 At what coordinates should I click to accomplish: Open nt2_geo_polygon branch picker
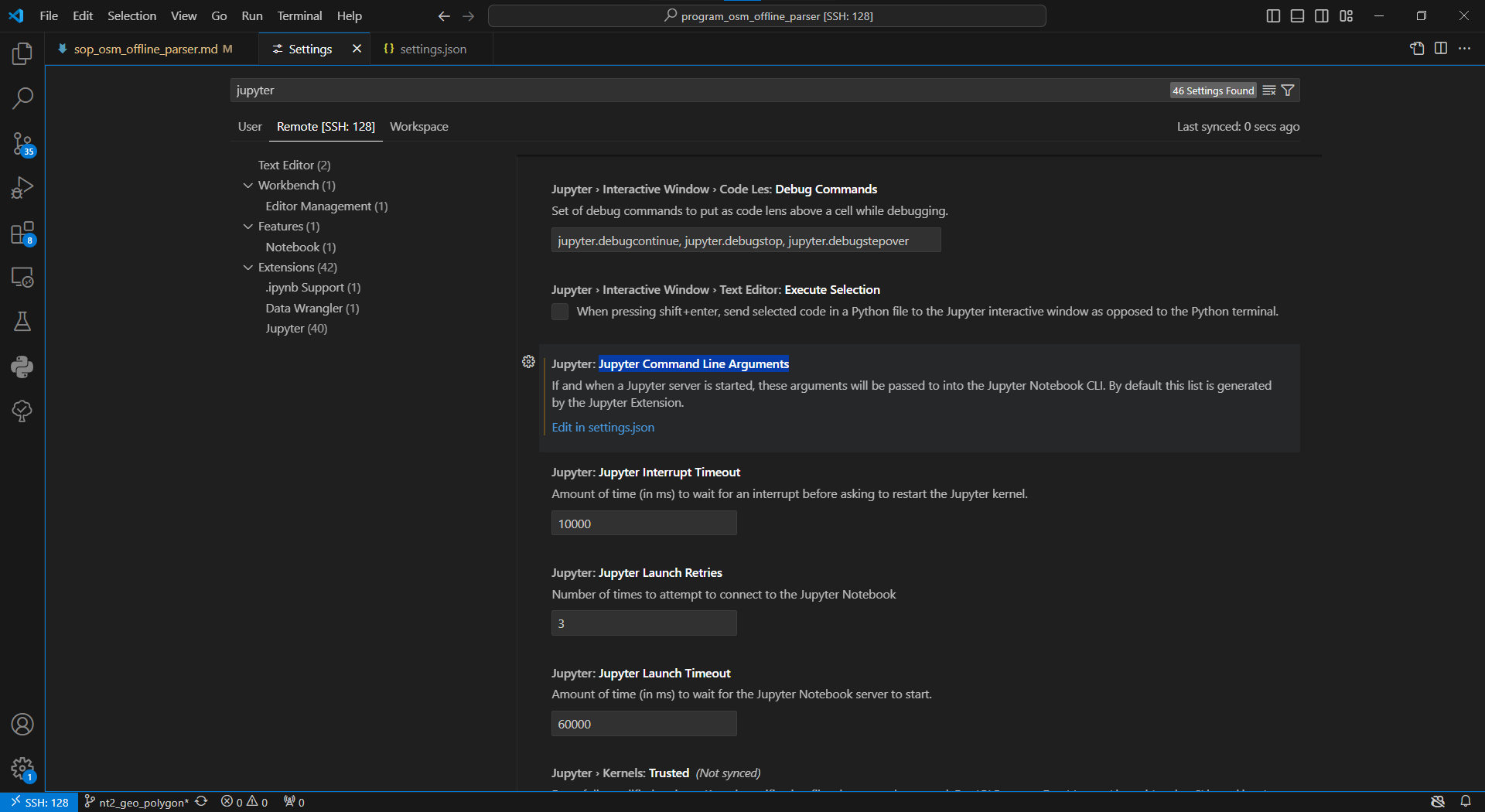point(136,802)
